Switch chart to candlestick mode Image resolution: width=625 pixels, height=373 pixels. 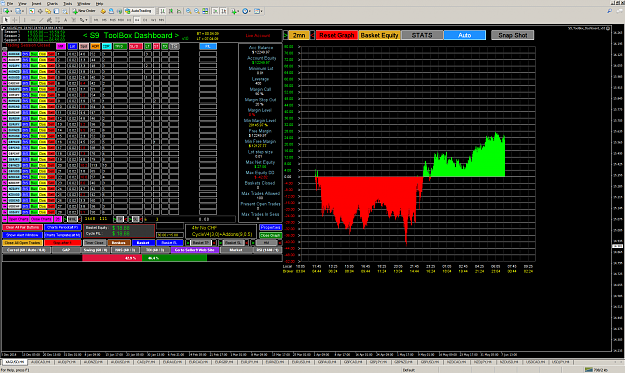click(x=171, y=11)
